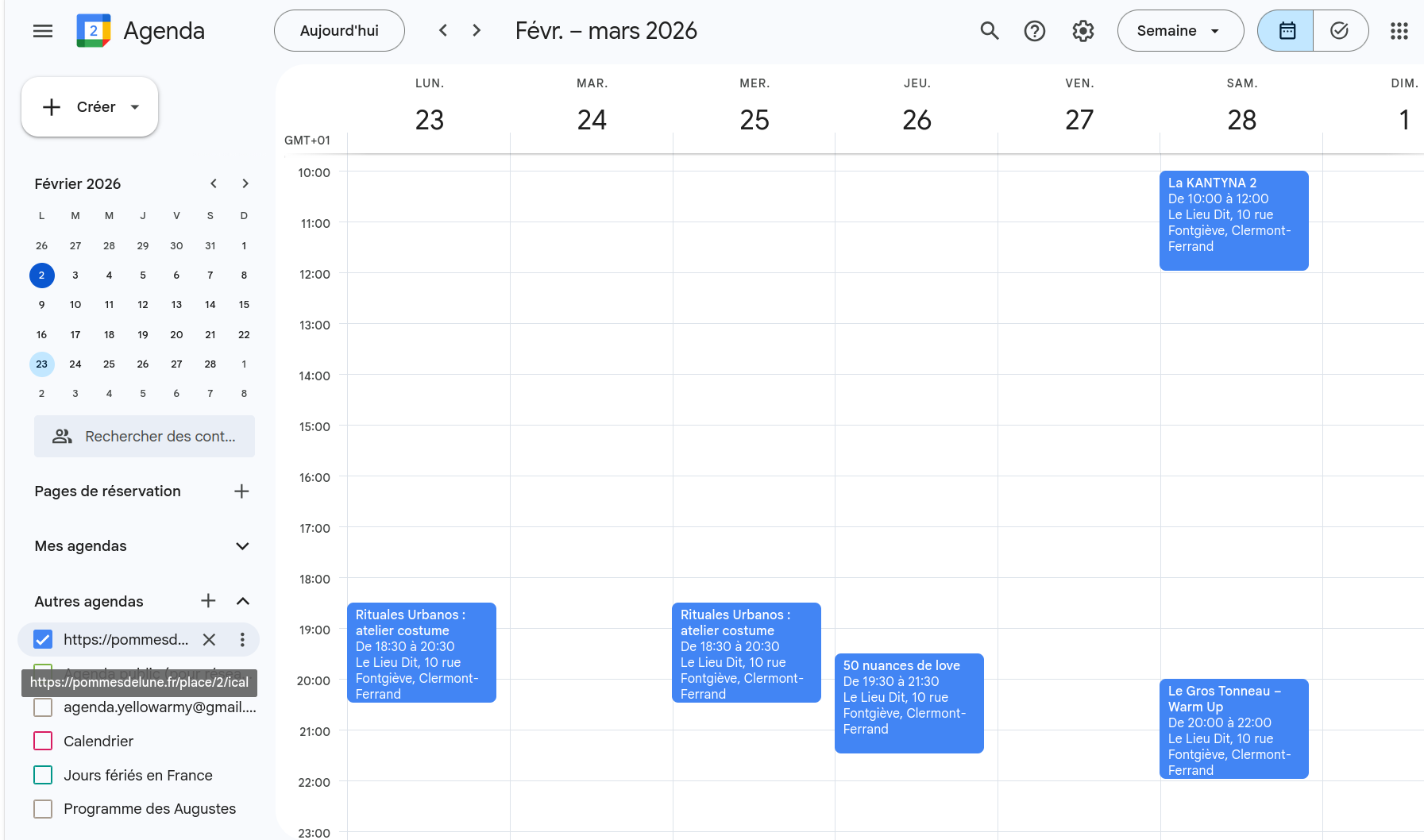Open the Semaine view dropdown

tap(1179, 31)
